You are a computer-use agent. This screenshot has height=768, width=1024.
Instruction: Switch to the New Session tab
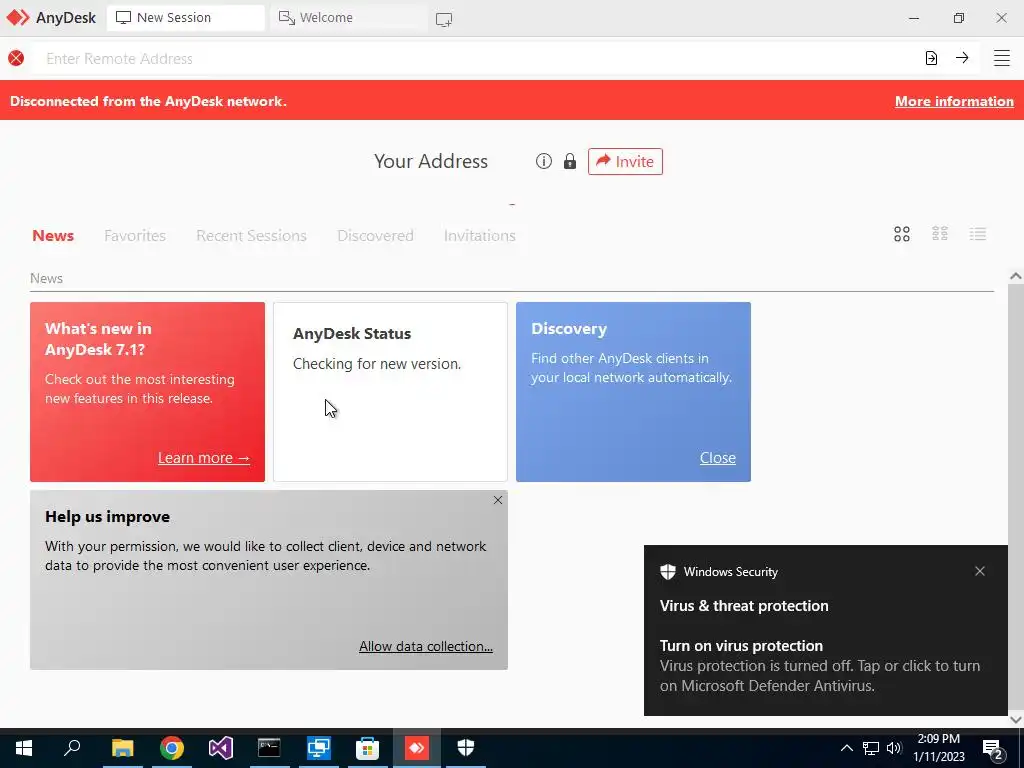click(185, 18)
